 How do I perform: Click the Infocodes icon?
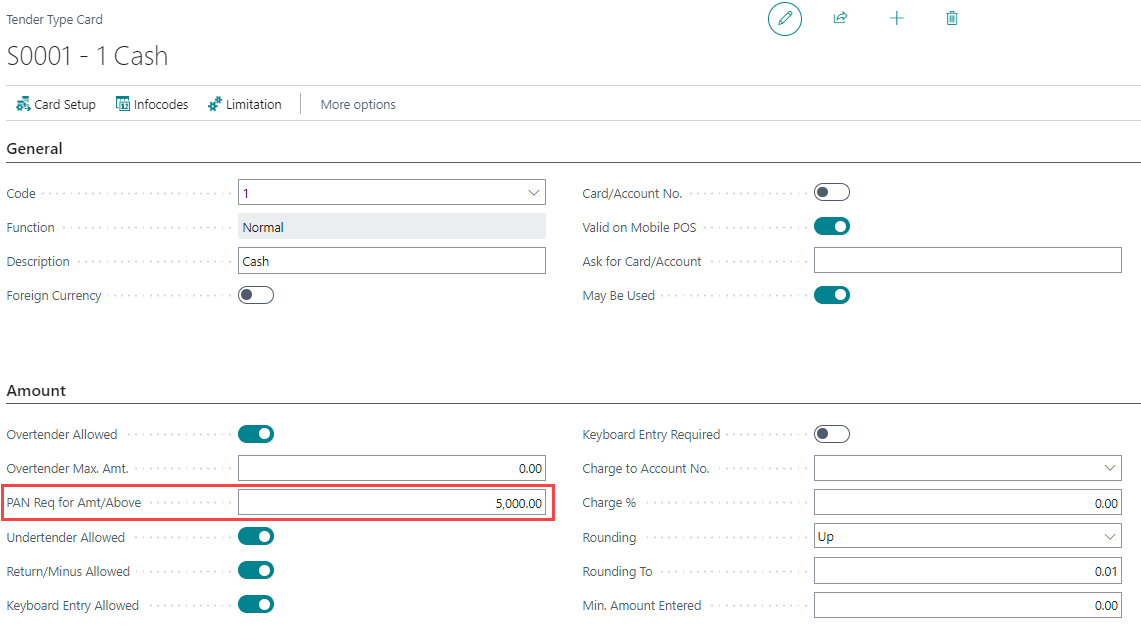pos(123,104)
